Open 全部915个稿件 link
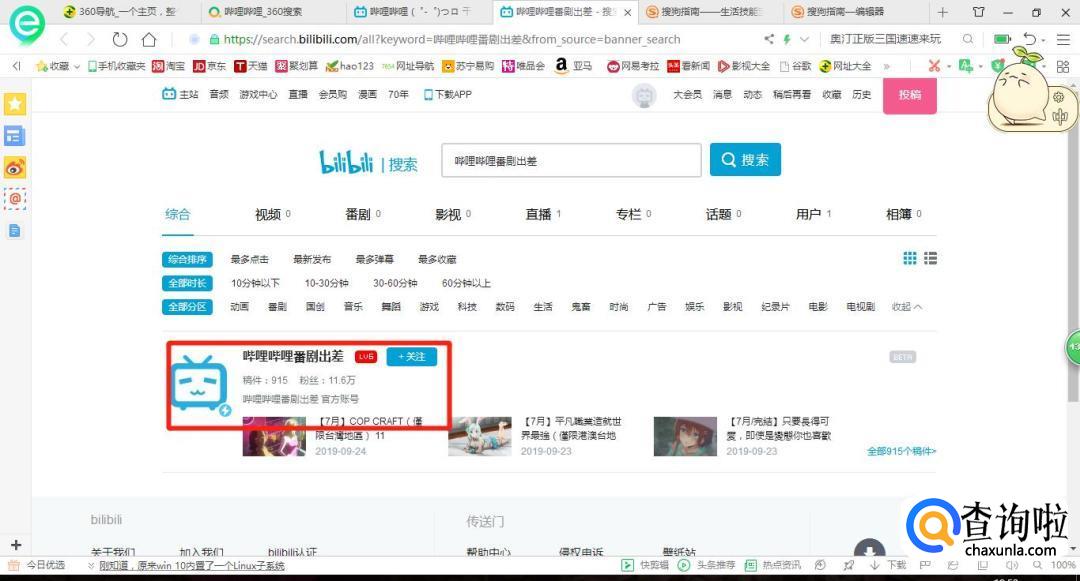The image size is (1080, 581). coord(902,452)
